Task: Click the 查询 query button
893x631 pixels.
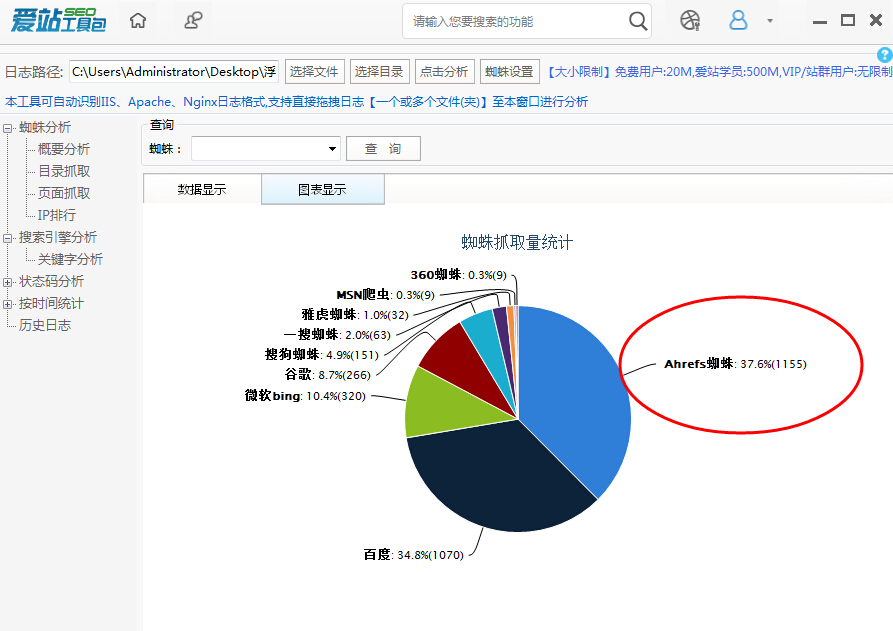Action: click(x=383, y=149)
